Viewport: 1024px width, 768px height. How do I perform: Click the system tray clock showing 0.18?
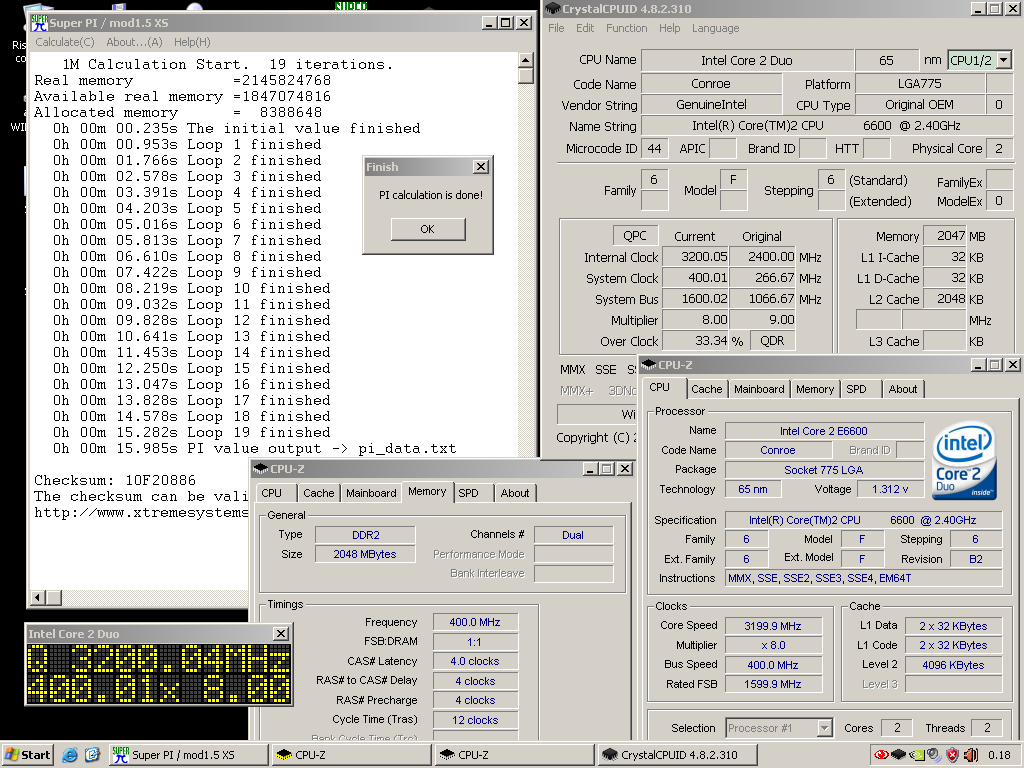pos(1000,755)
